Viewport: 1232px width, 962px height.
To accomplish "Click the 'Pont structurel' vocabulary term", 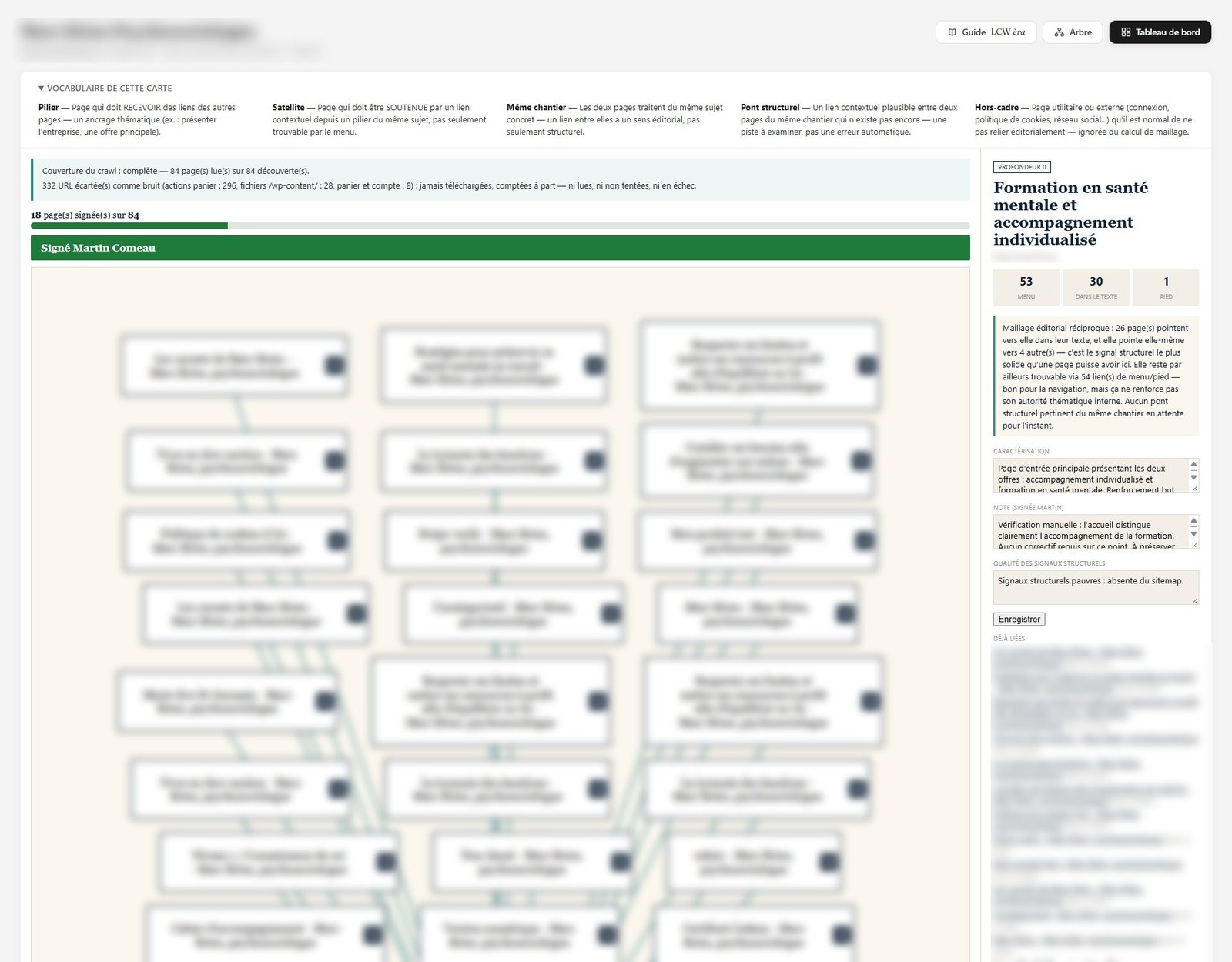I will click(770, 108).
